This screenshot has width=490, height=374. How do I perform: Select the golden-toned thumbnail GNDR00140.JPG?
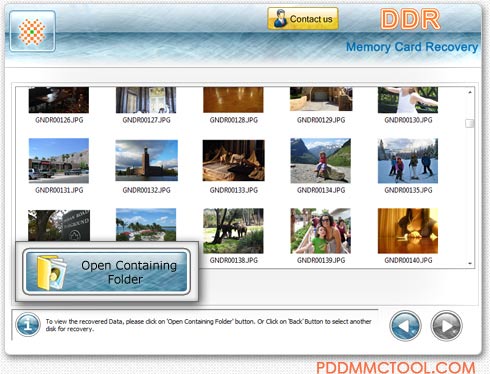click(408, 231)
